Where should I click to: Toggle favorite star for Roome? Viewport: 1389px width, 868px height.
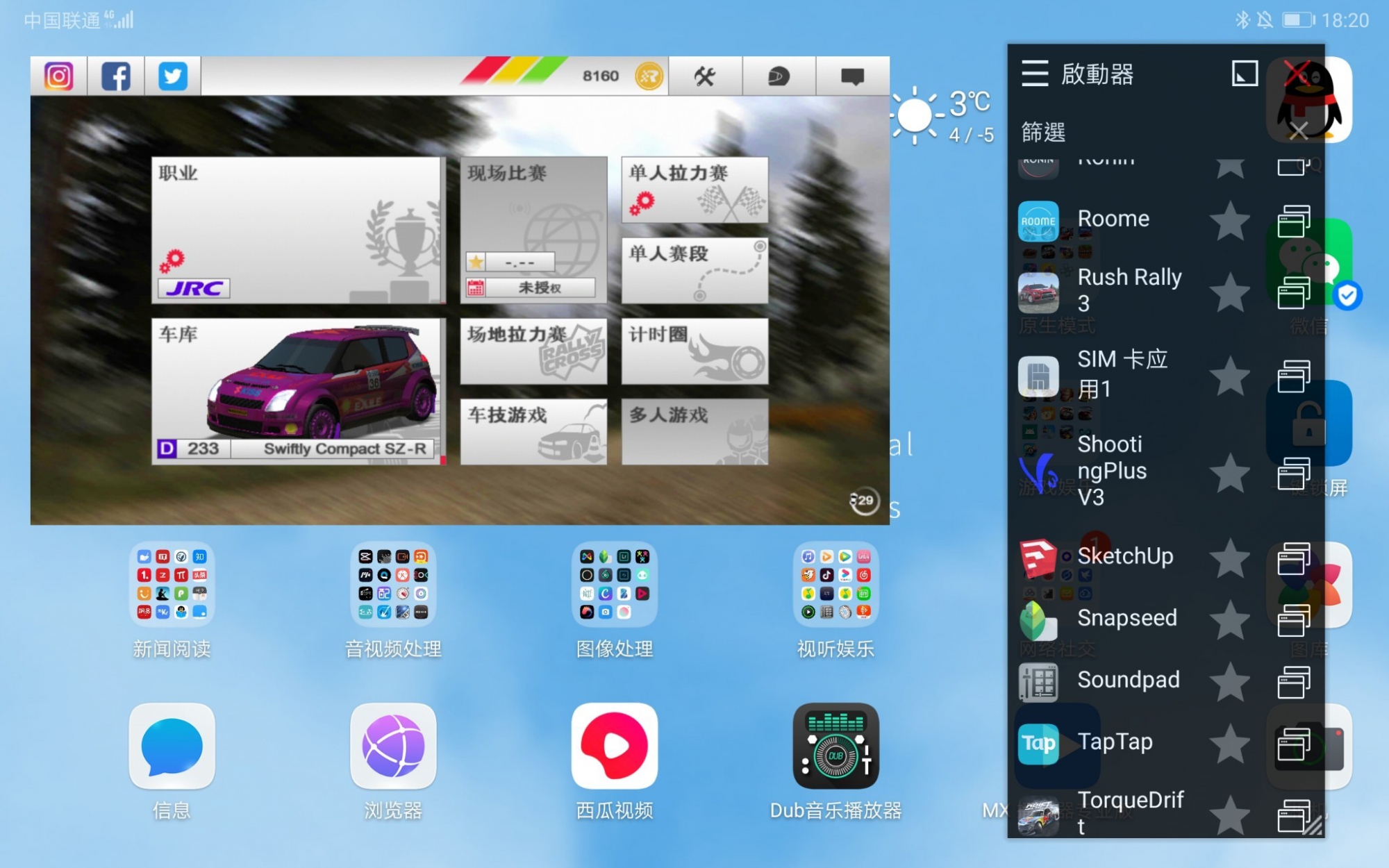click(x=1230, y=221)
